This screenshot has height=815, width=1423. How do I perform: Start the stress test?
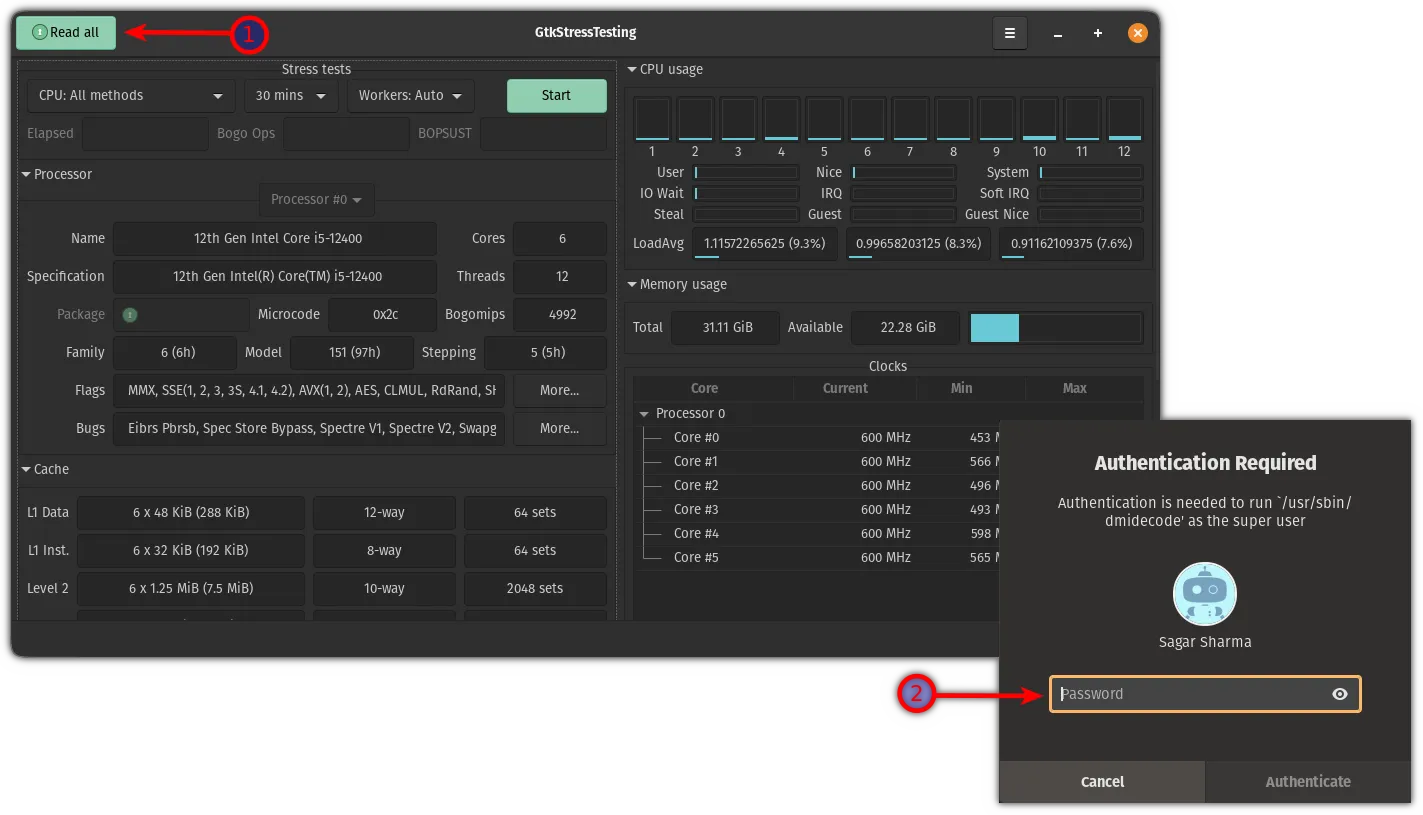click(x=556, y=96)
